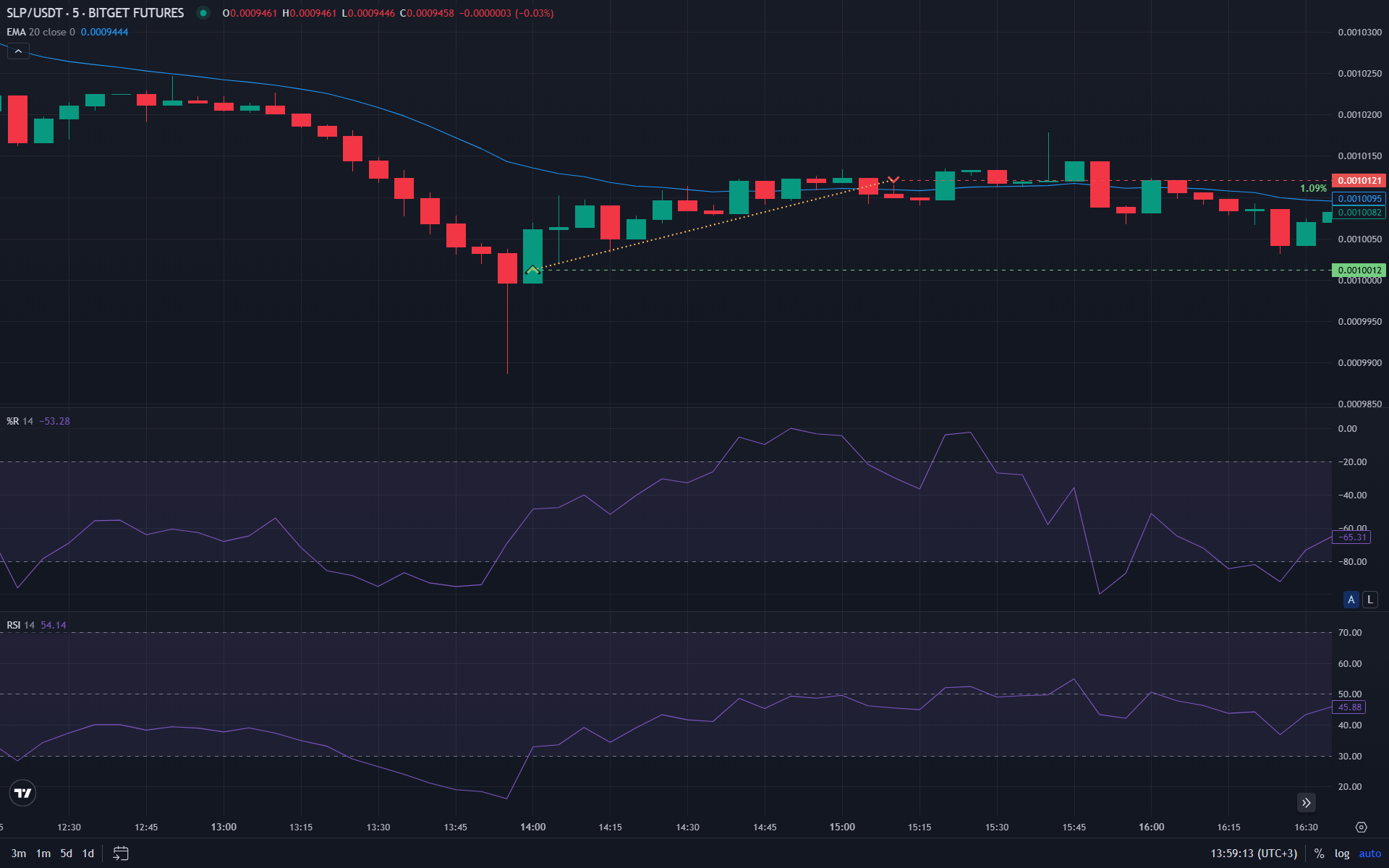1389x868 pixels.
Task: Toggle auto scaling using the auto button
Action: [1371, 854]
